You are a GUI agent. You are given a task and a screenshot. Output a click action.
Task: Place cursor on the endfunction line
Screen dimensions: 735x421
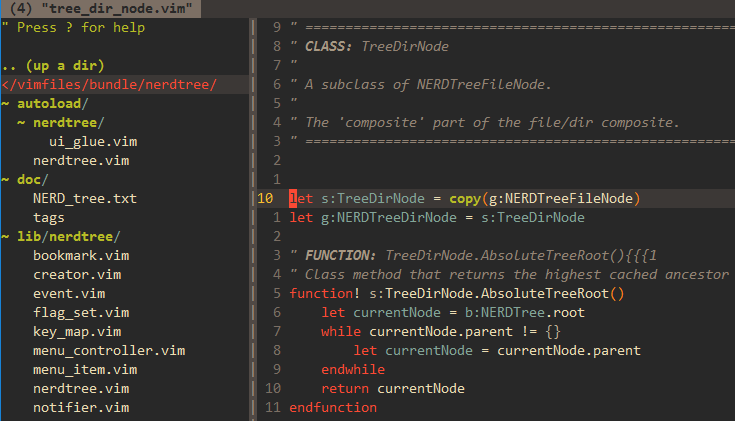333,407
